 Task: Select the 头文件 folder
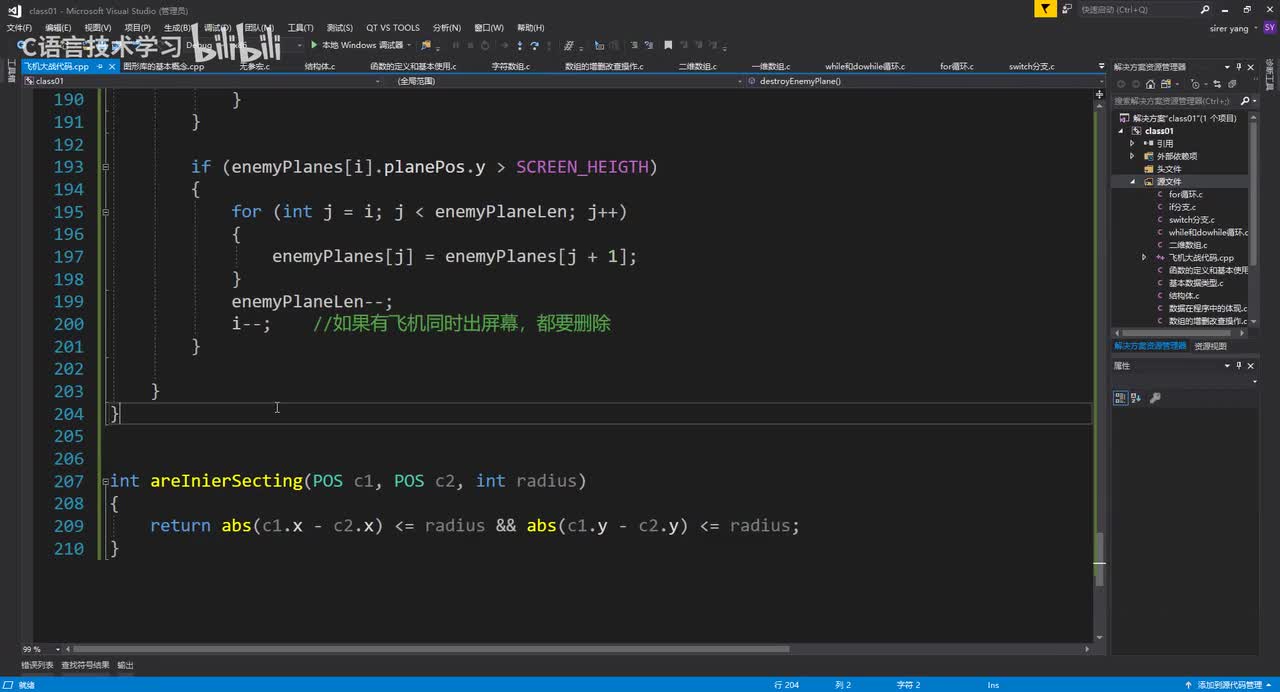point(1168,169)
